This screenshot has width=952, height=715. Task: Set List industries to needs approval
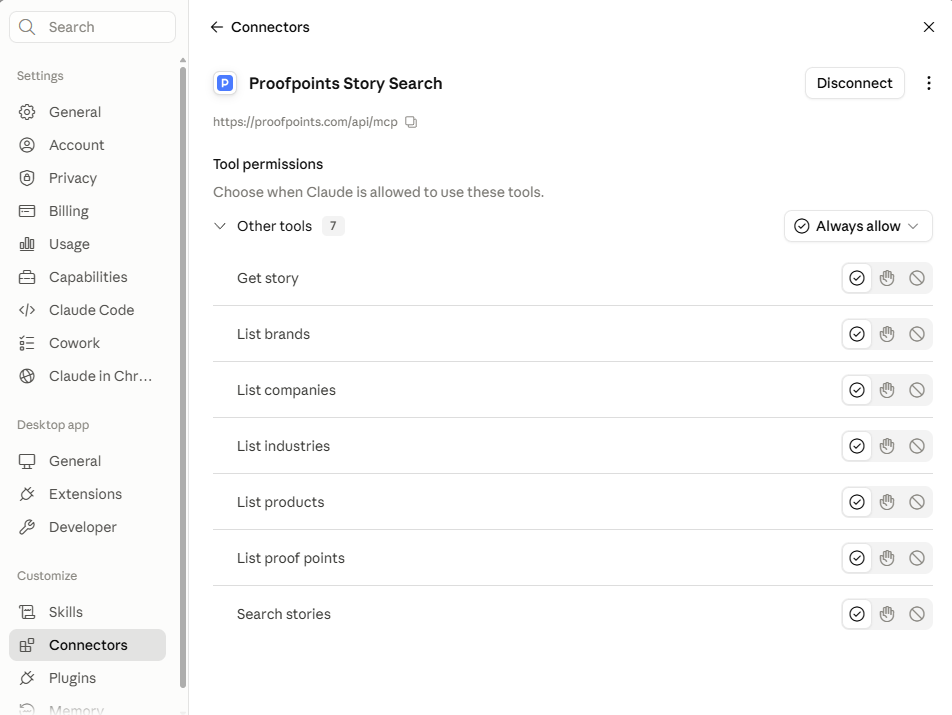887,446
